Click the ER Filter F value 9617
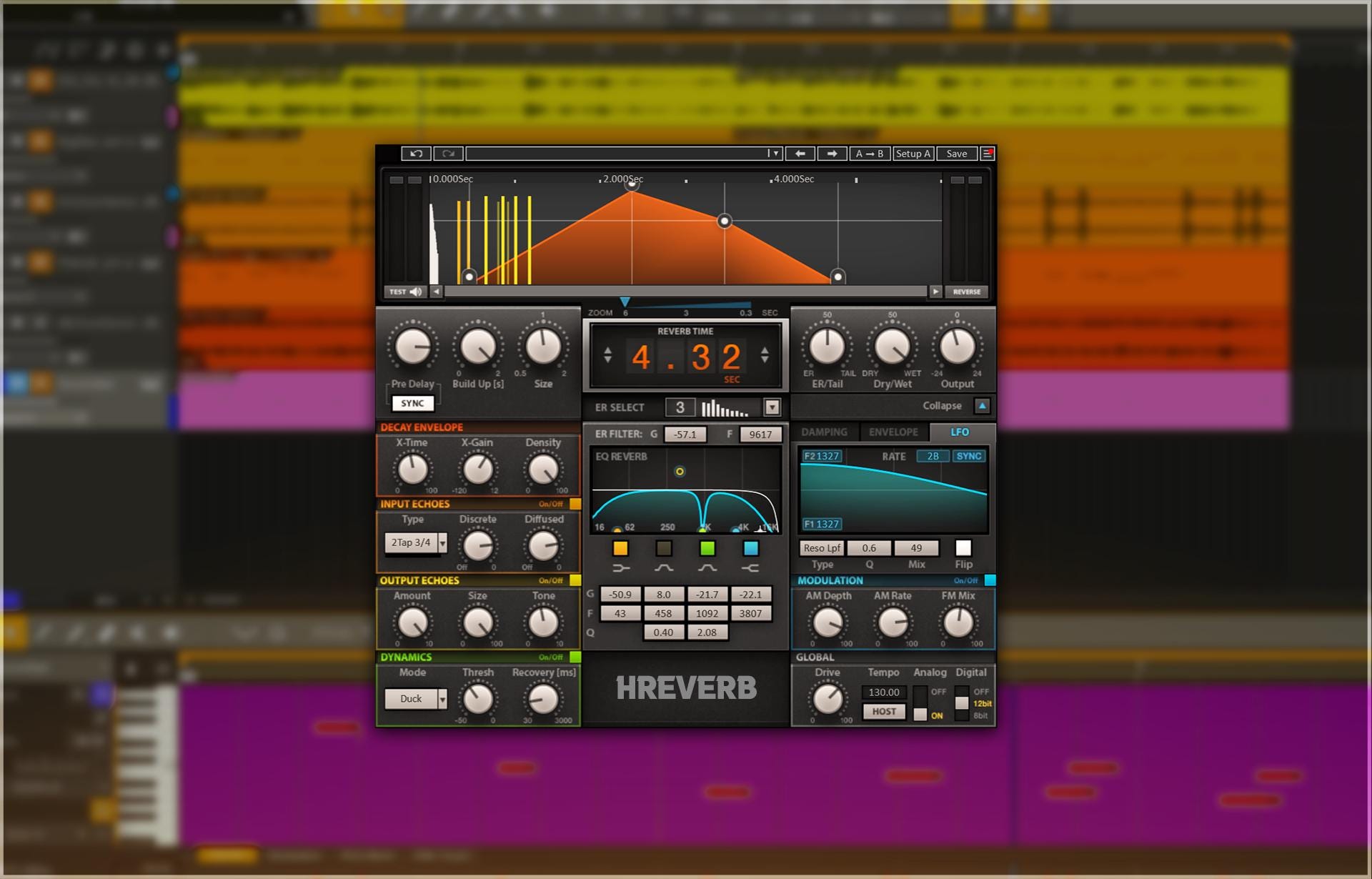The width and height of the screenshot is (1372, 879). [x=760, y=434]
